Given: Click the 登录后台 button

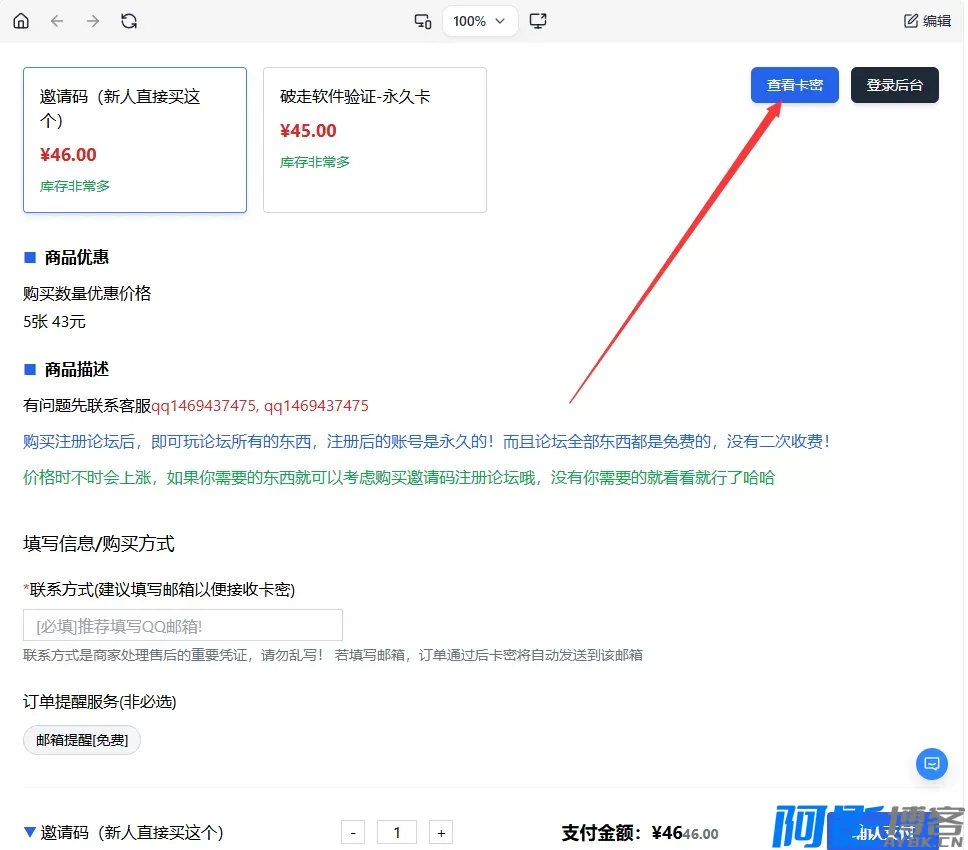Looking at the screenshot, I should coord(895,85).
